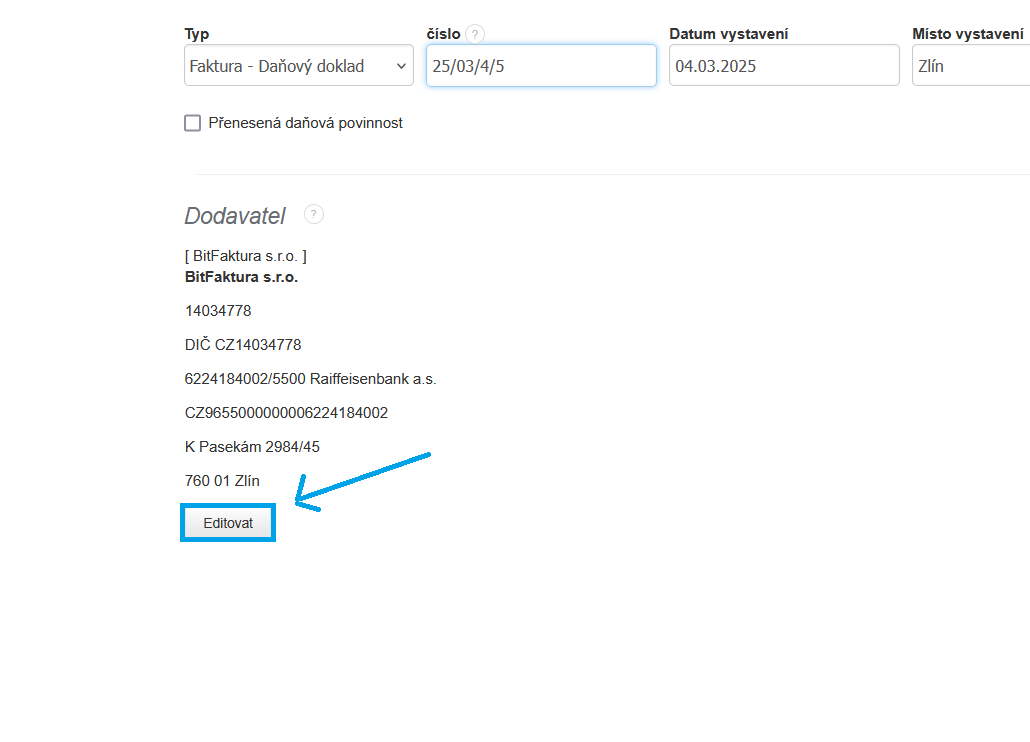The height and width of the screenshot is (742, 1030).
Task: Click the Datum vystavení date field
Action: click(x=784, y=66)
